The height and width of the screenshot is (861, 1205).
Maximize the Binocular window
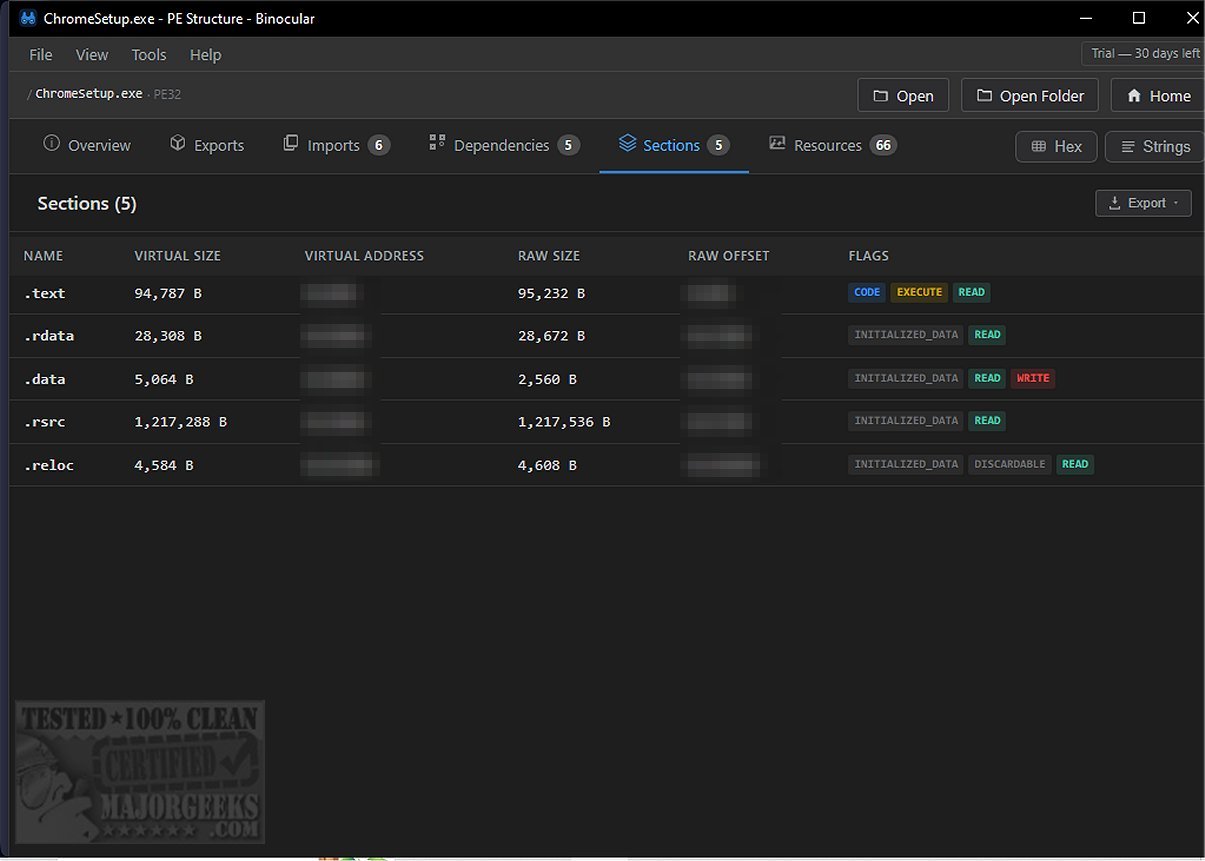1138,18
